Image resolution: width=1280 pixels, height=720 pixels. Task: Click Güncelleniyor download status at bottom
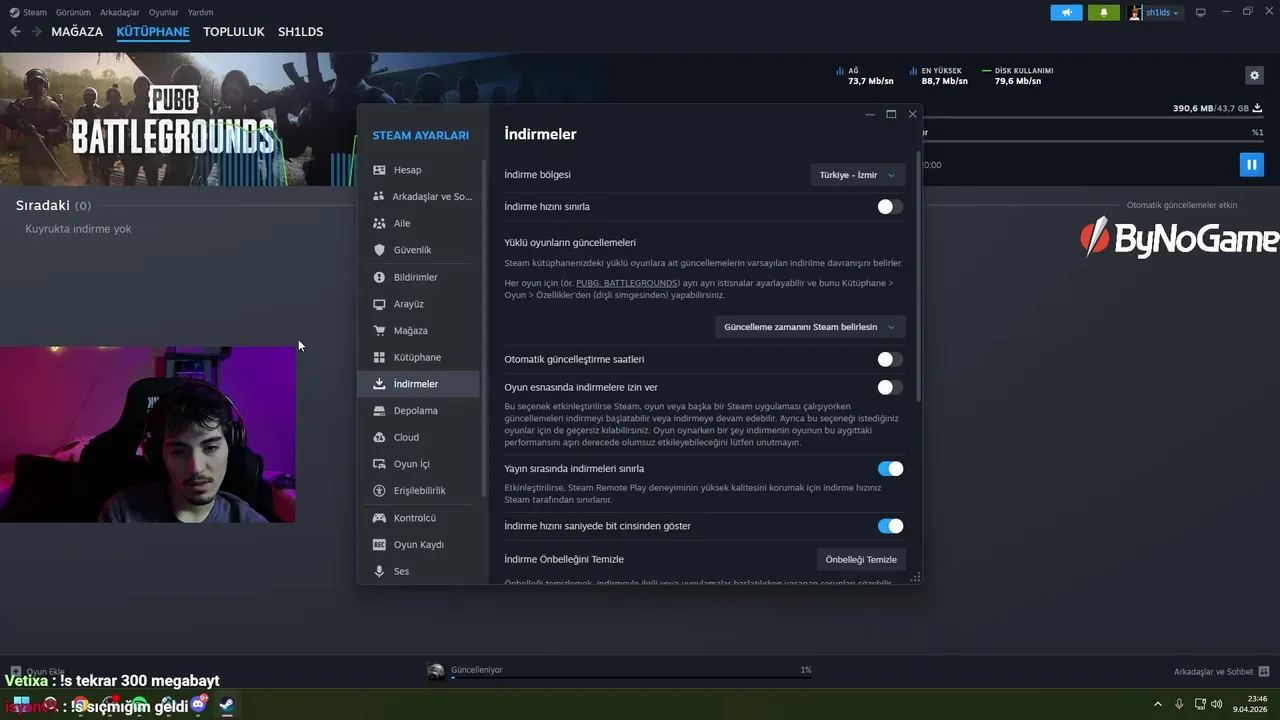(477, 670)
